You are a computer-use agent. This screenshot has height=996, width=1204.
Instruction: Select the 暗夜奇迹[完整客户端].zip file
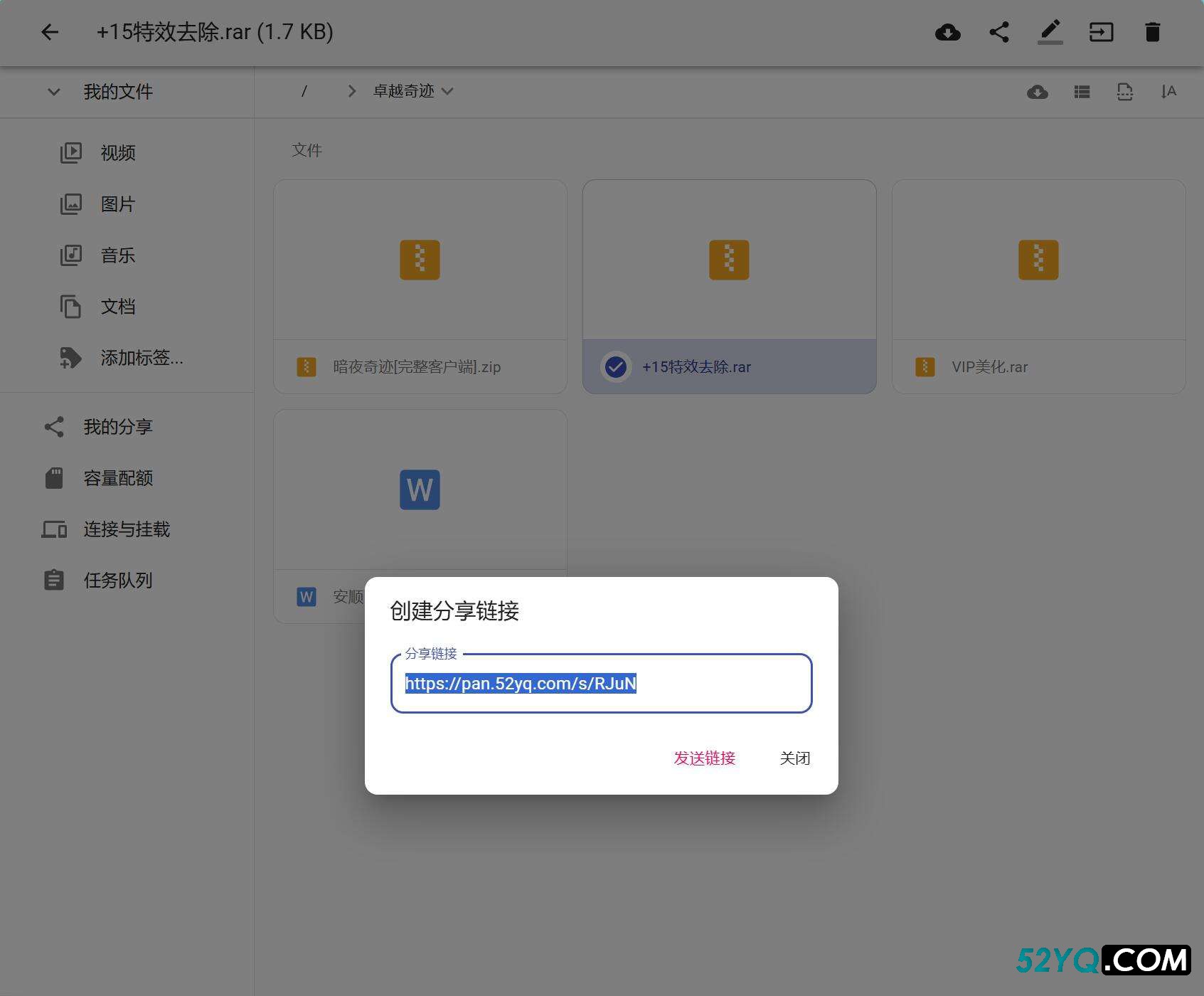click(x=420, y=286)
